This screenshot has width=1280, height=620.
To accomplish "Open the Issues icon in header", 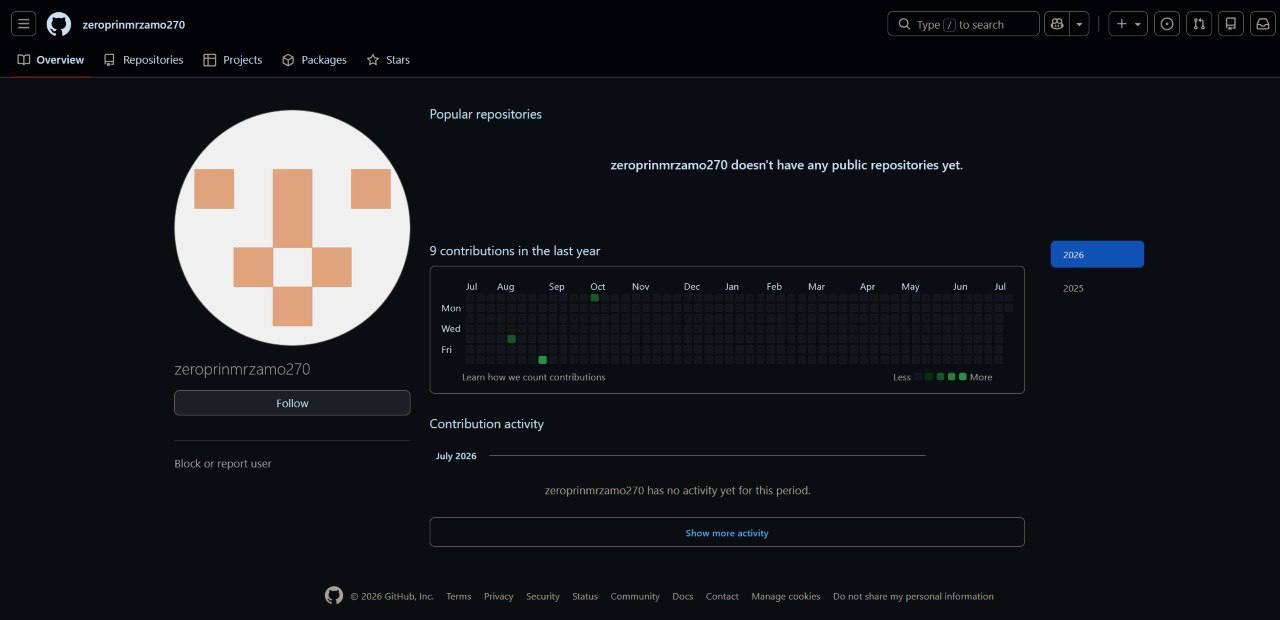I will pyautogui.click(x=1167, y=24).
